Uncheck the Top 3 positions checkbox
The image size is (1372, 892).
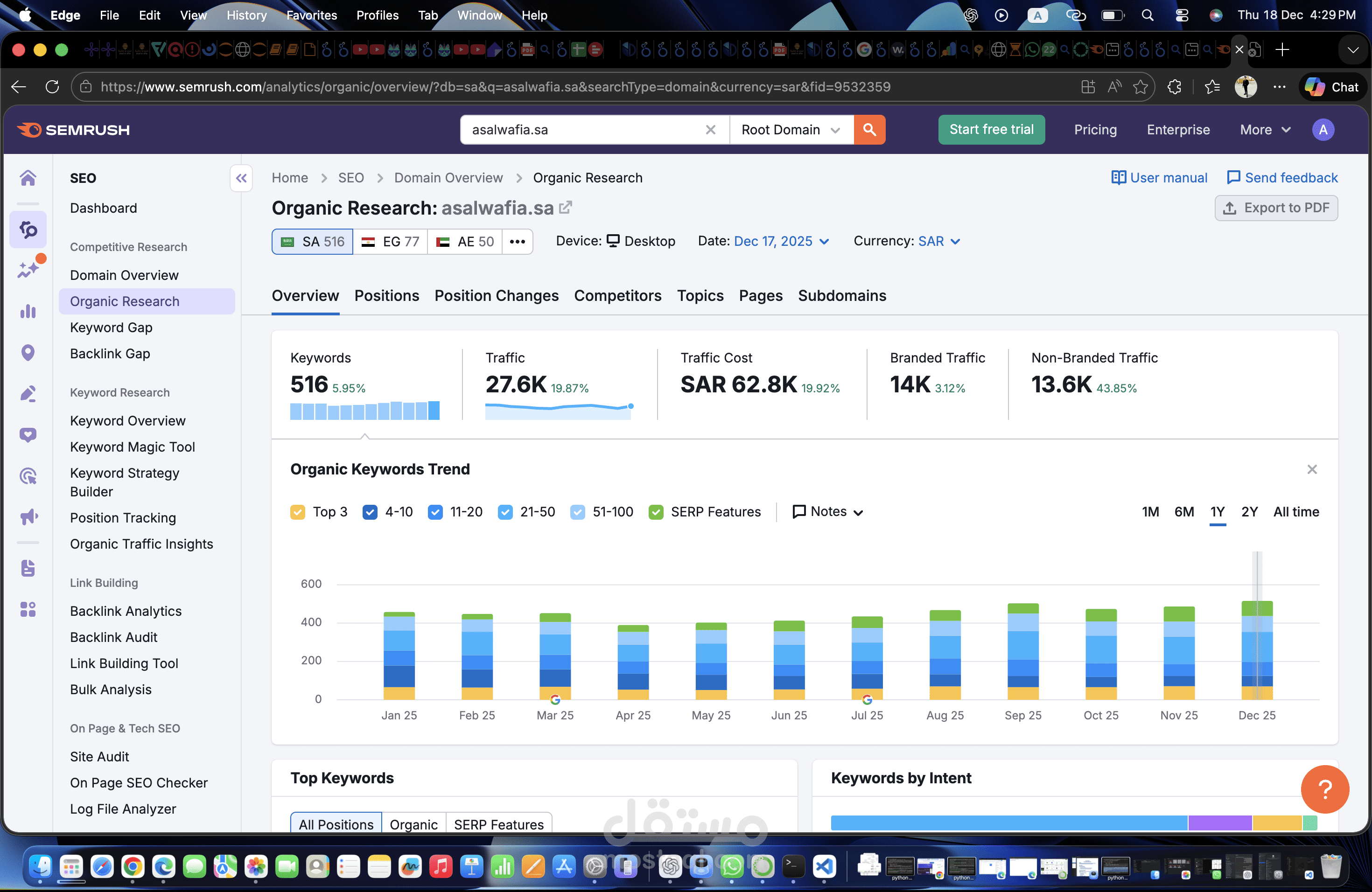pyautogui.click(x=298, y=512)
